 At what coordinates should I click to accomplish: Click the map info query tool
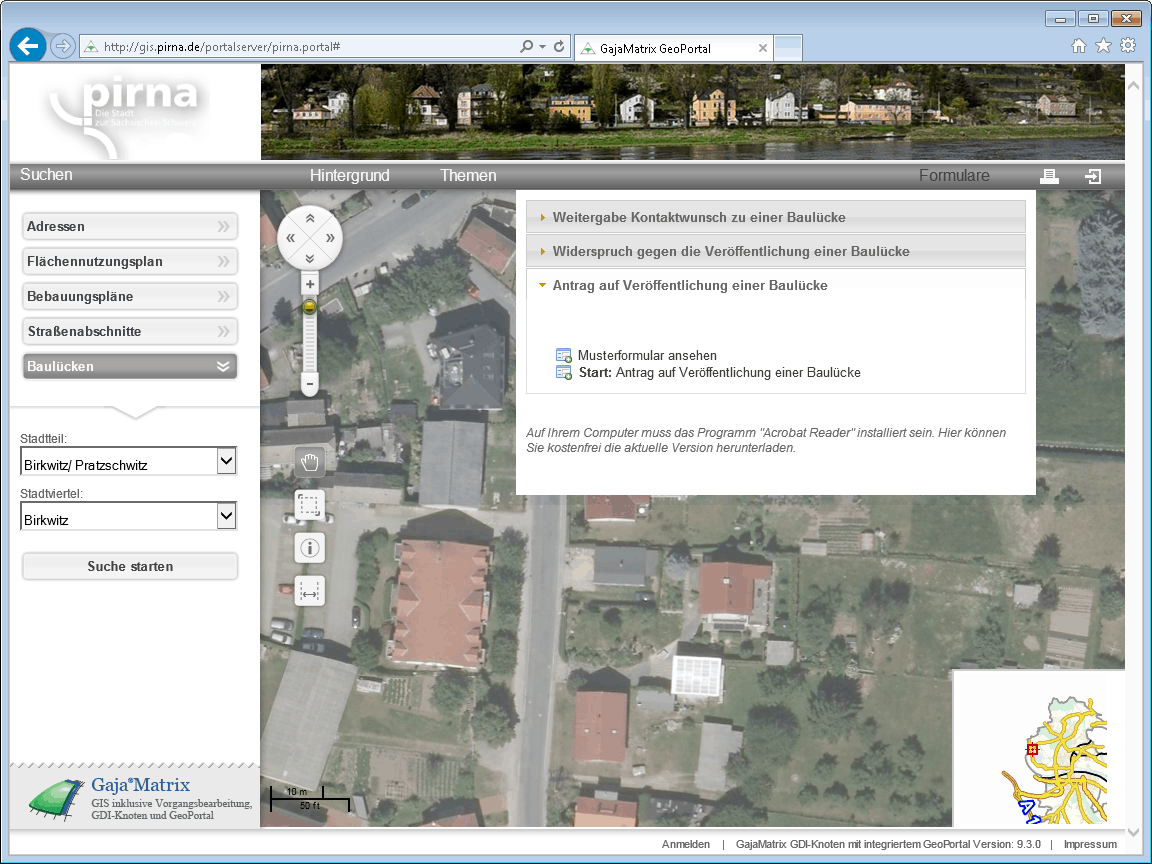pyautogui.click(x=310, y=548)
